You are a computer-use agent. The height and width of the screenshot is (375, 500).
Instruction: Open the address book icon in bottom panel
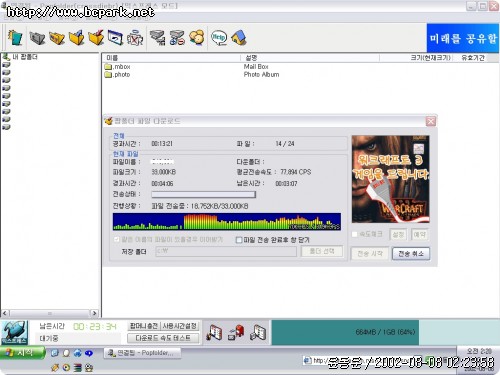pos(214,332)
